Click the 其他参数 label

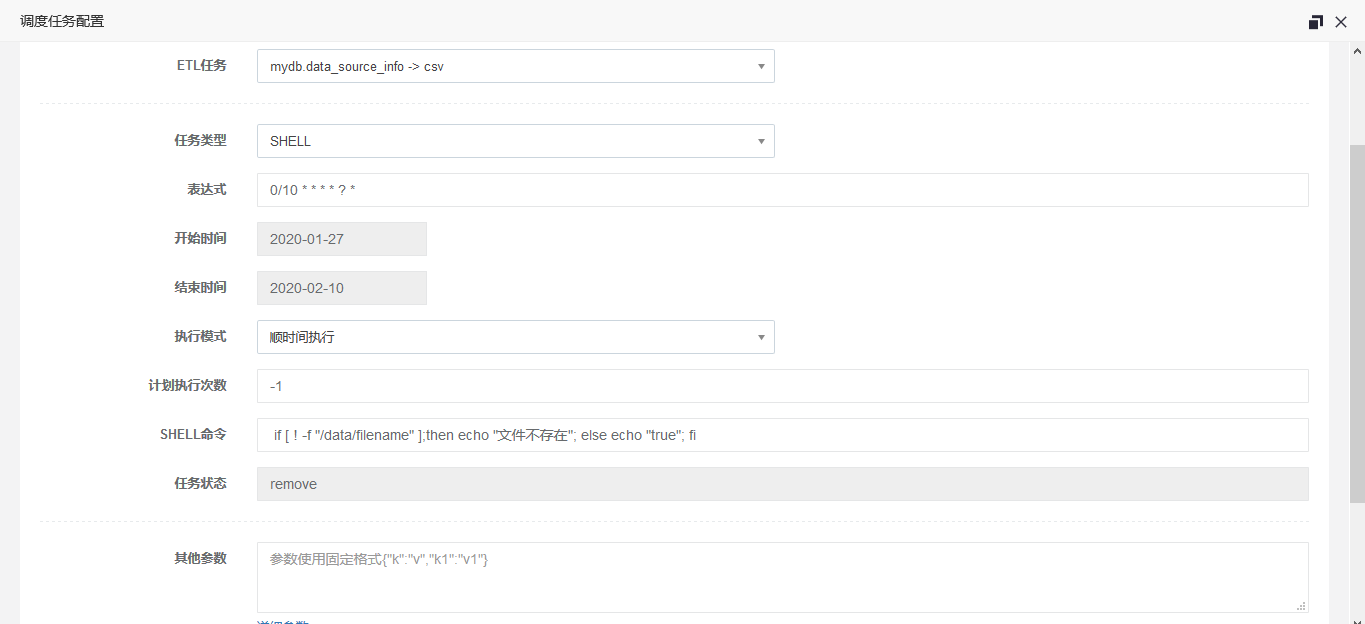coord(200,558)
